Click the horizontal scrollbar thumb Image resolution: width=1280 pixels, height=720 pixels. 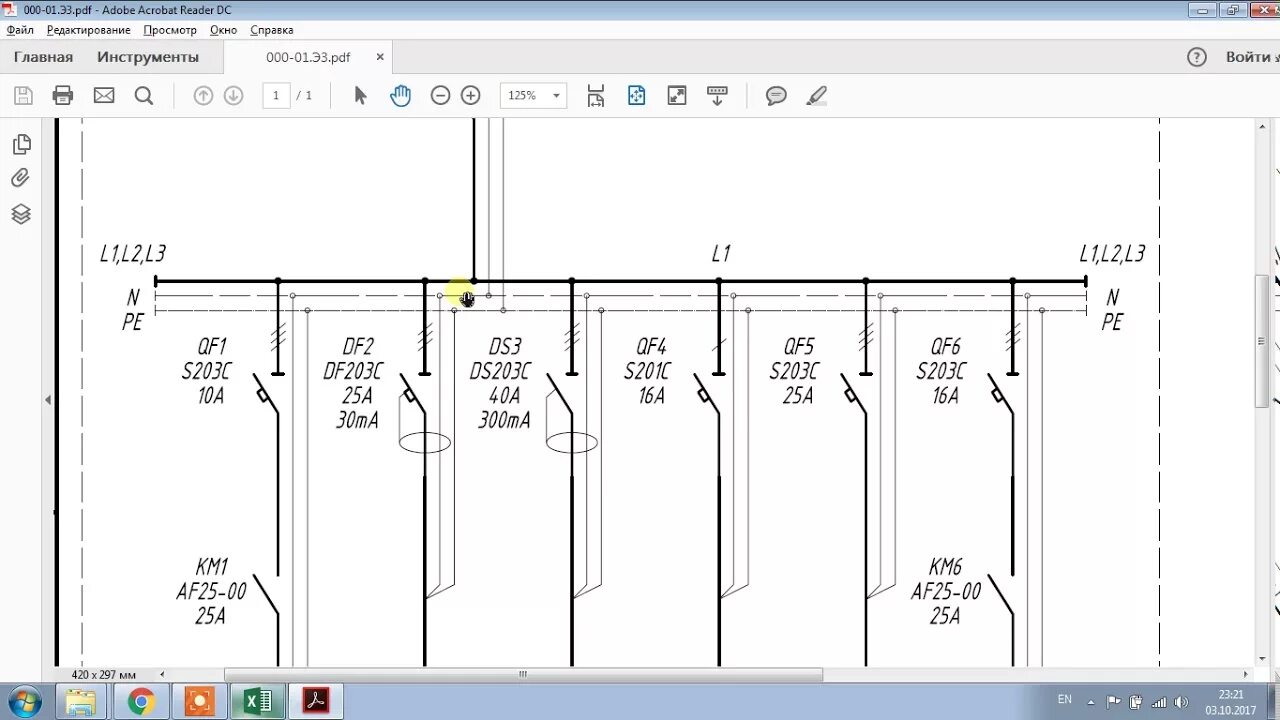[523, 675]
